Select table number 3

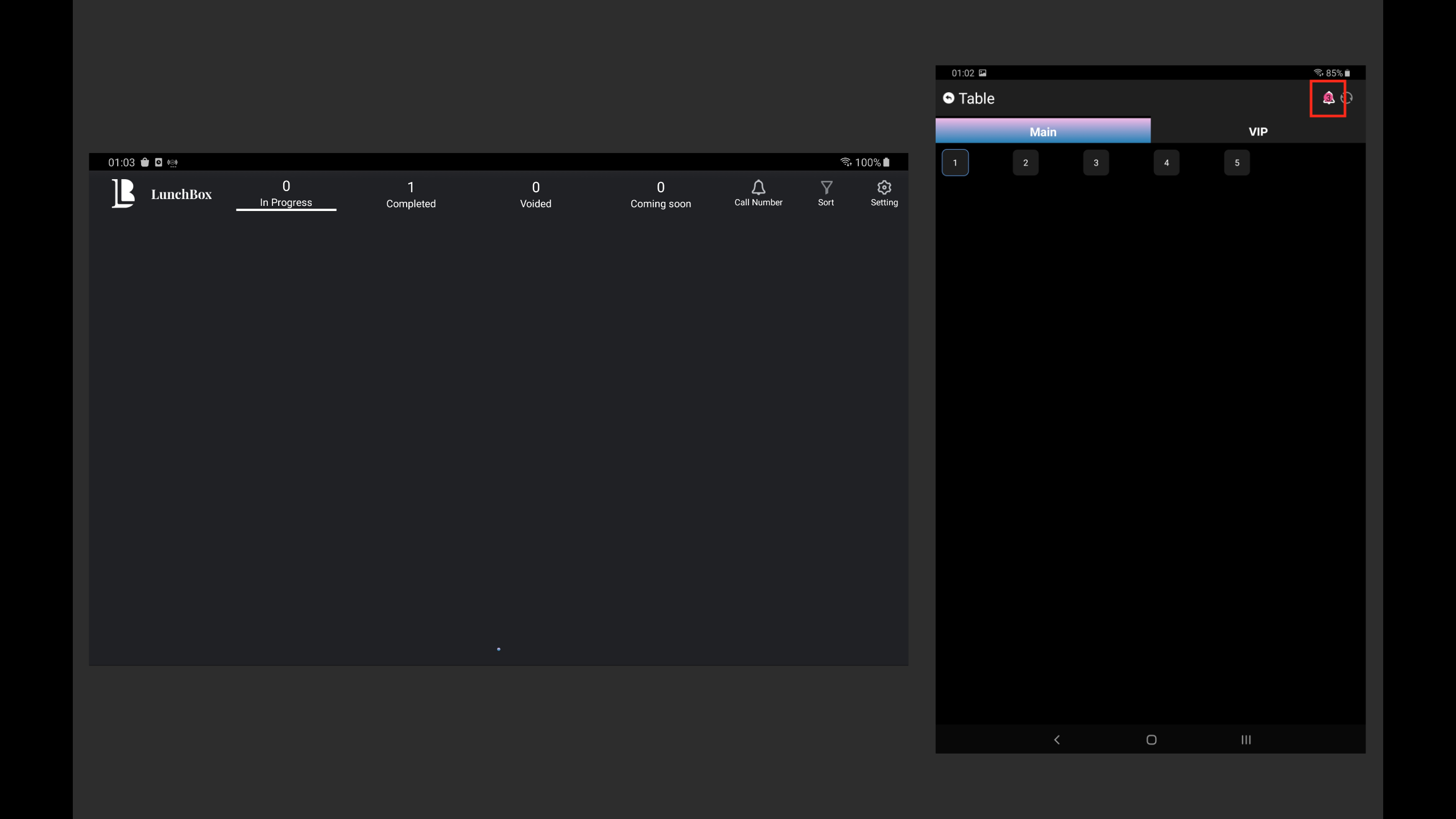pyautogui.click(x=1096, y=163)
